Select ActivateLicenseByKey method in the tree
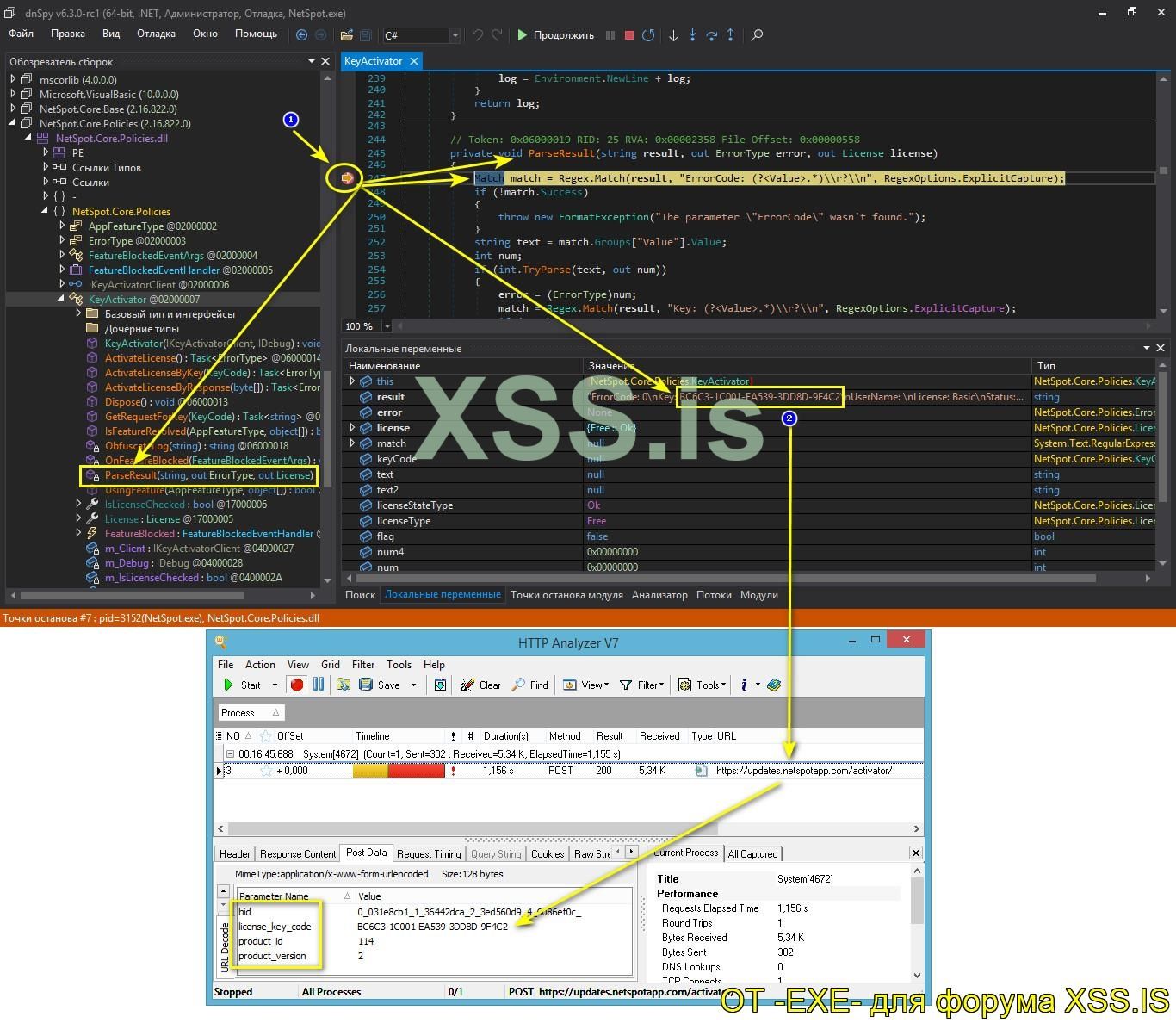The image size is (1176, 1023). [x=213, y=373]
